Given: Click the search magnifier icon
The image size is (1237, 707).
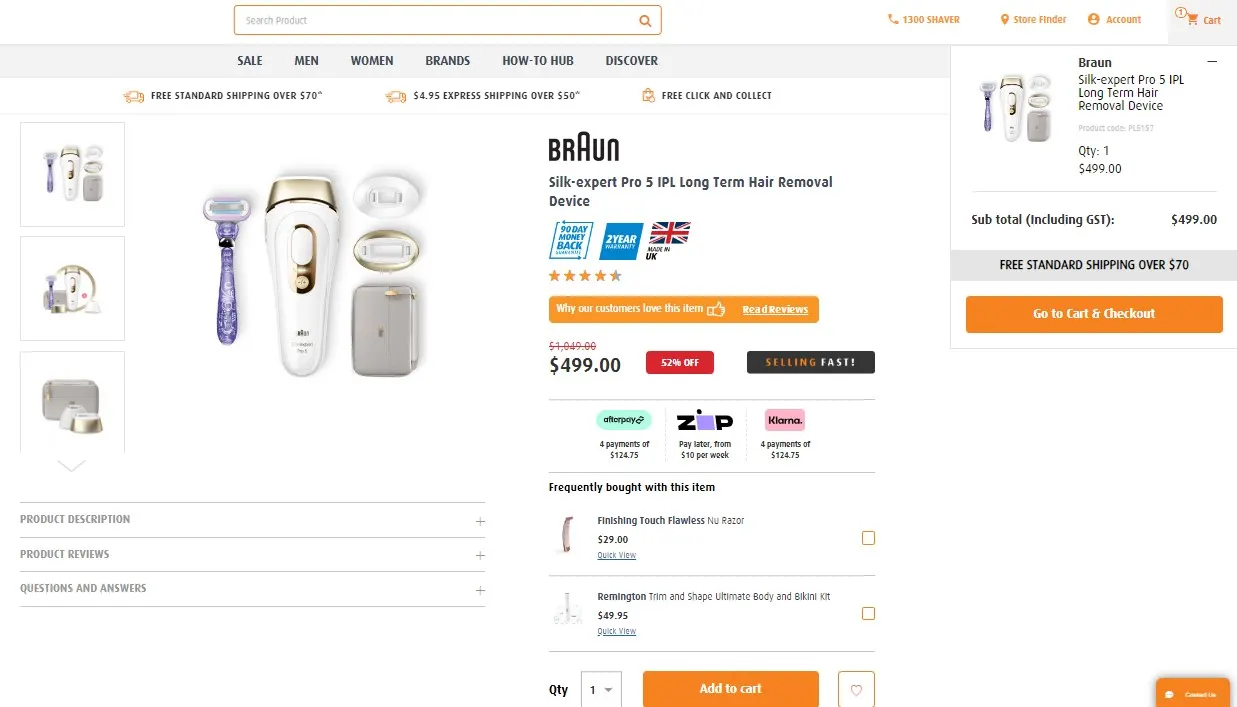Looking at the screenshot, I should pos(646,20).
